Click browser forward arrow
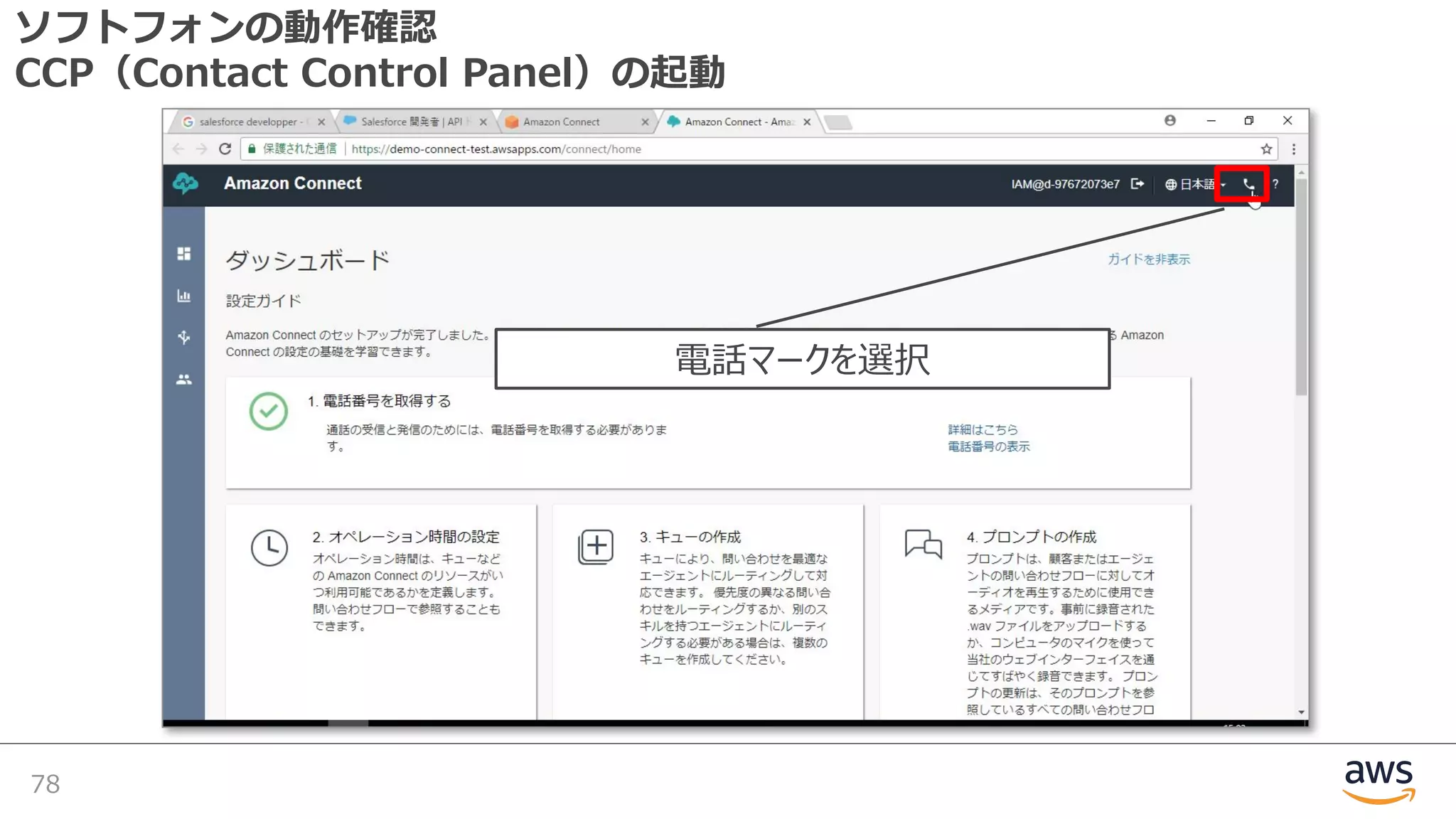1456x819 pixels. tap(202, 149)
